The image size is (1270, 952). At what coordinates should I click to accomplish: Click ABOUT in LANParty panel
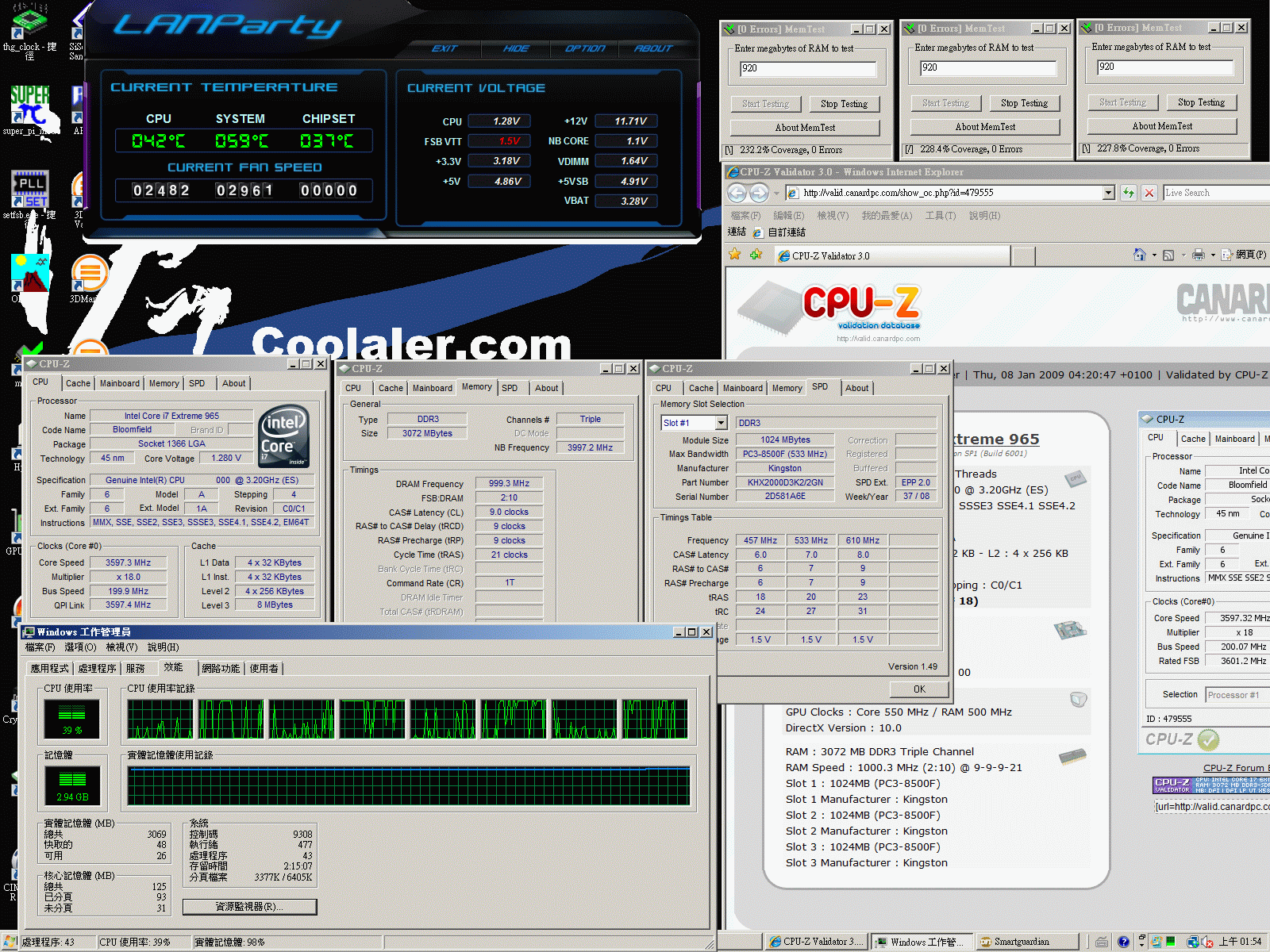coord(653,48)
